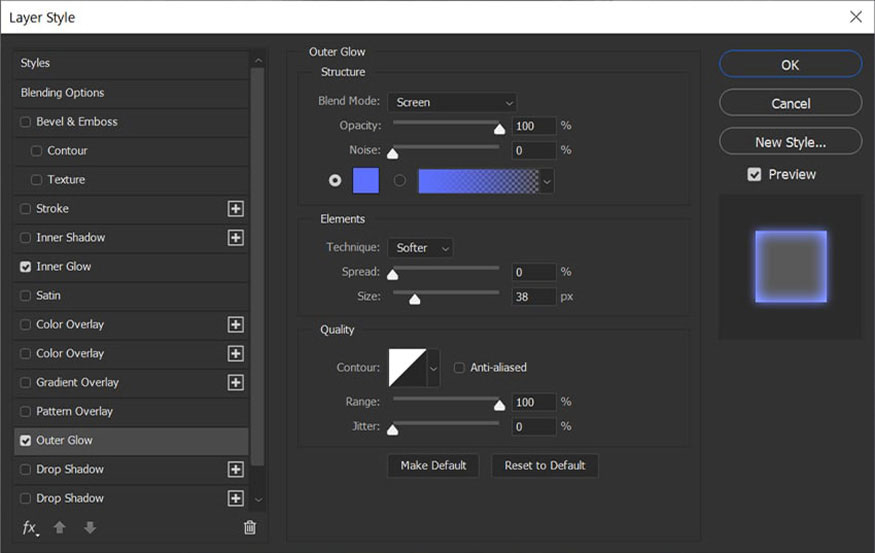The image size is (875, 553).
Task: Add another Stroke with plus icon
Action: click(235, 209)
